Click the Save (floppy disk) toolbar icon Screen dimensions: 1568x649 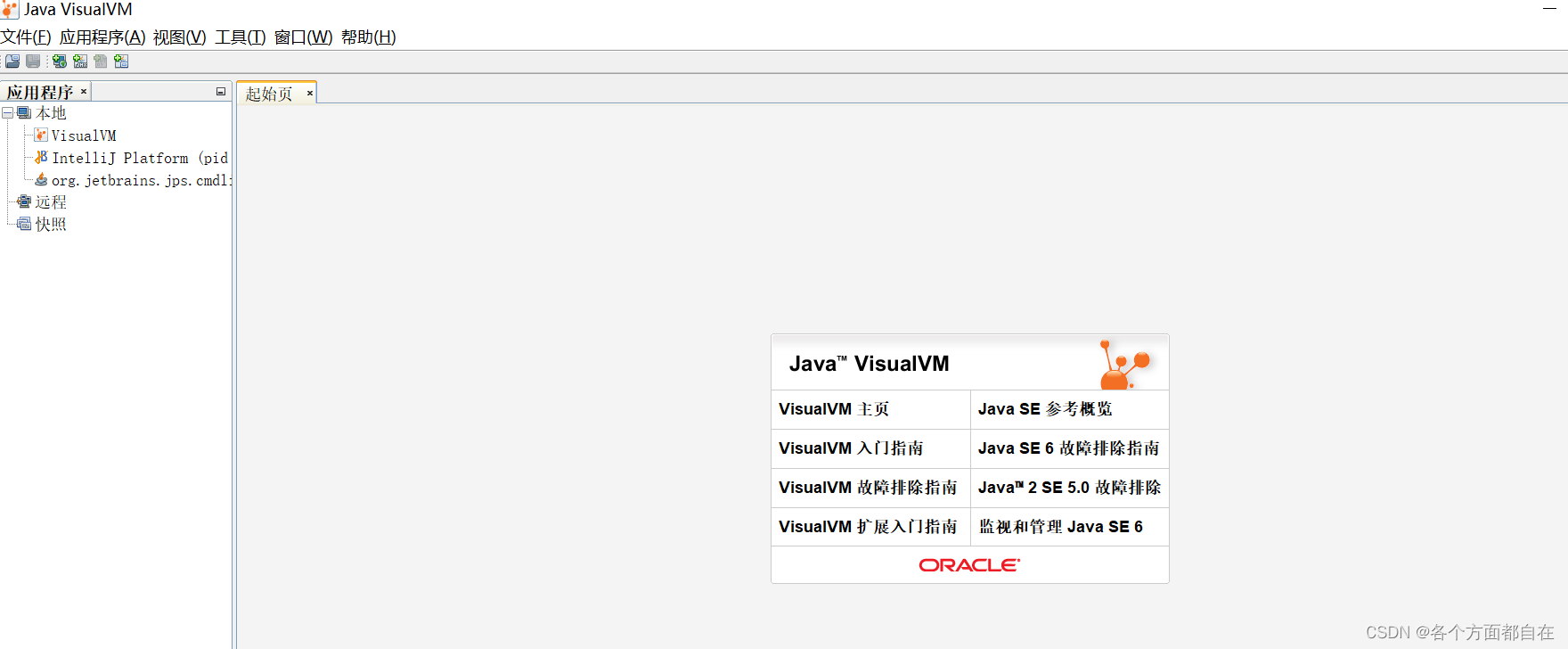coord(33,62)
